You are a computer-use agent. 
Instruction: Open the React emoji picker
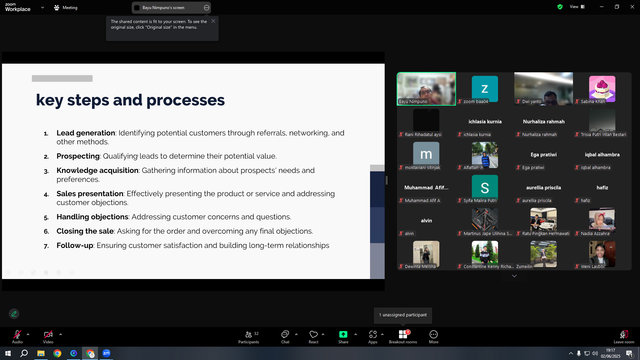point(313,337)
